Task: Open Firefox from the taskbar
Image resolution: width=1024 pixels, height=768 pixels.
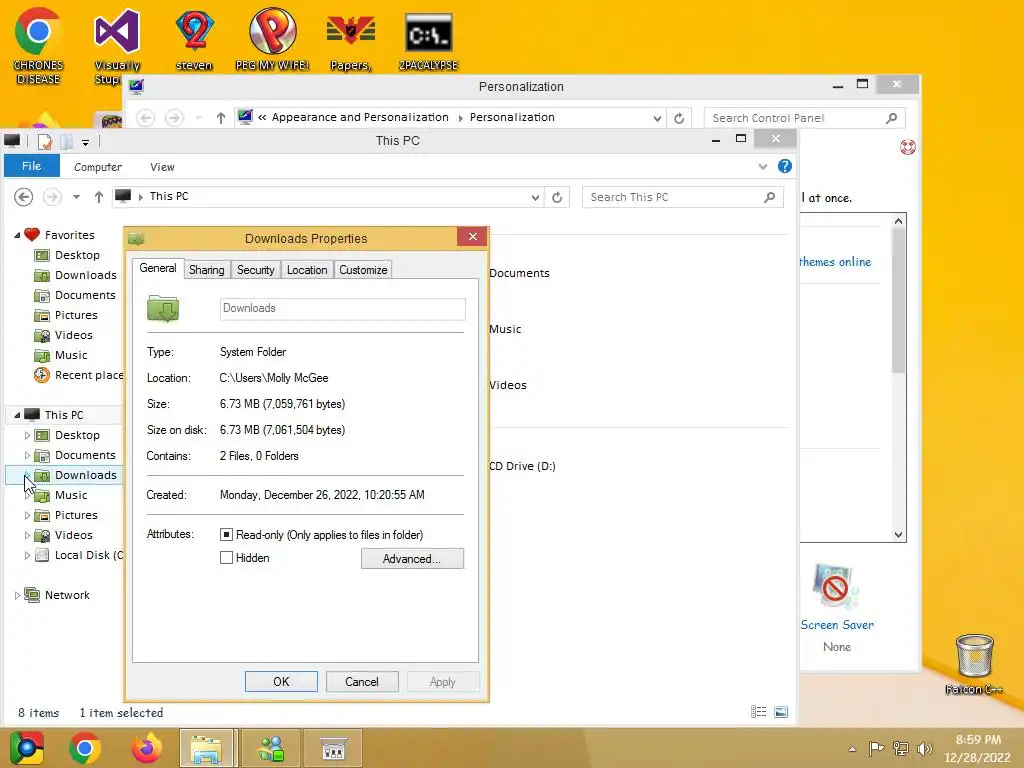Action: click(x=146, y=748)
